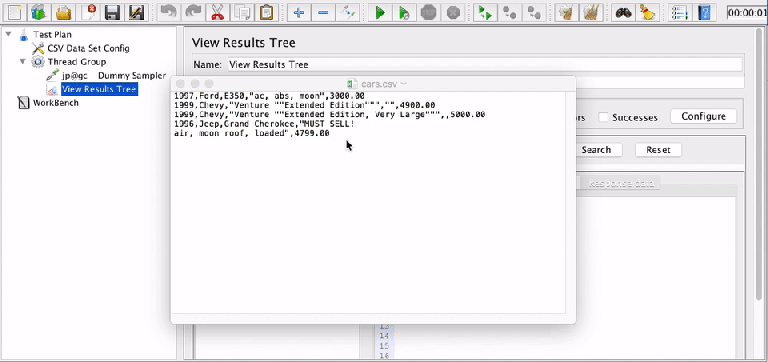
Task: Select View Results Tree in the tree
Action: pos(99,89)
